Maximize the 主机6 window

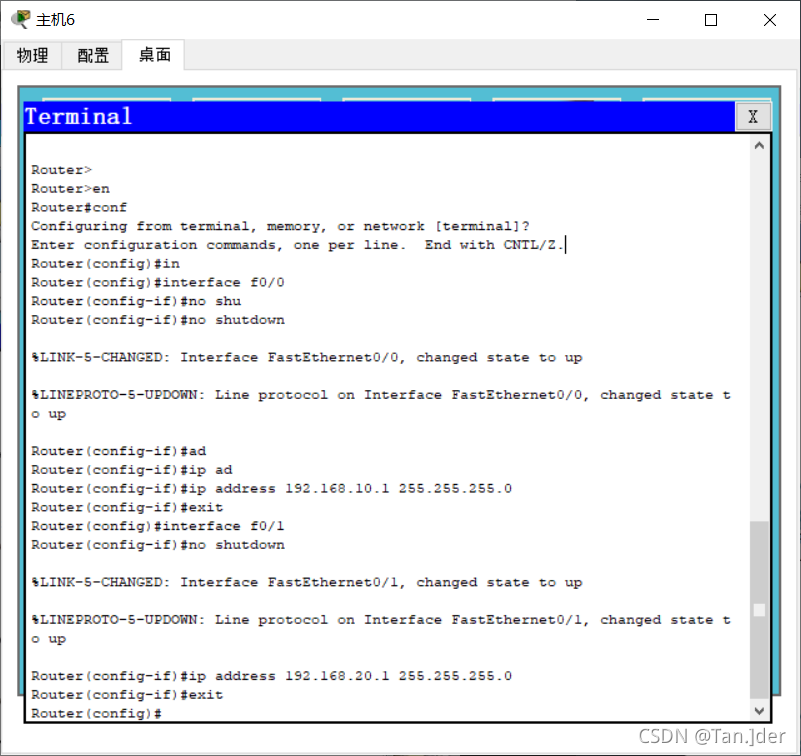pos(711,20)
